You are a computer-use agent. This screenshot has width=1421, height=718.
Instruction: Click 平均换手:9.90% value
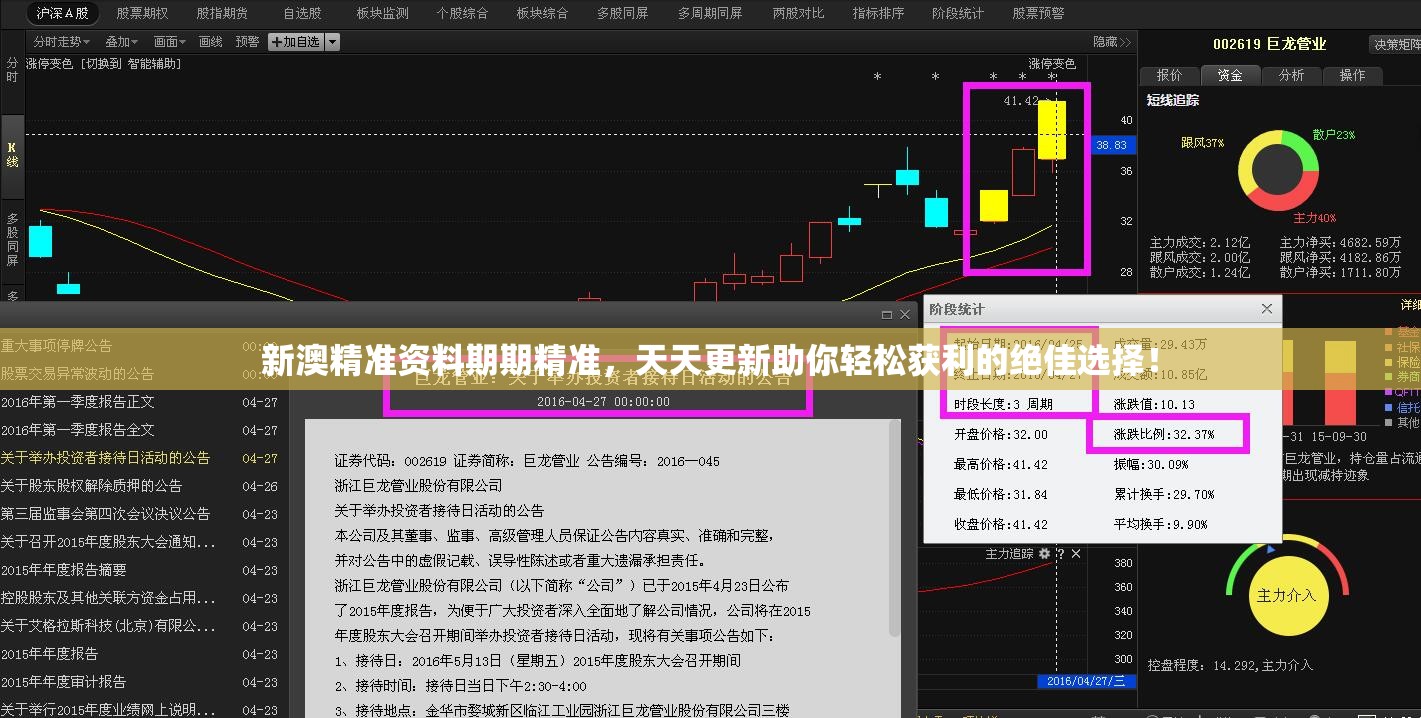[1161, 524]
